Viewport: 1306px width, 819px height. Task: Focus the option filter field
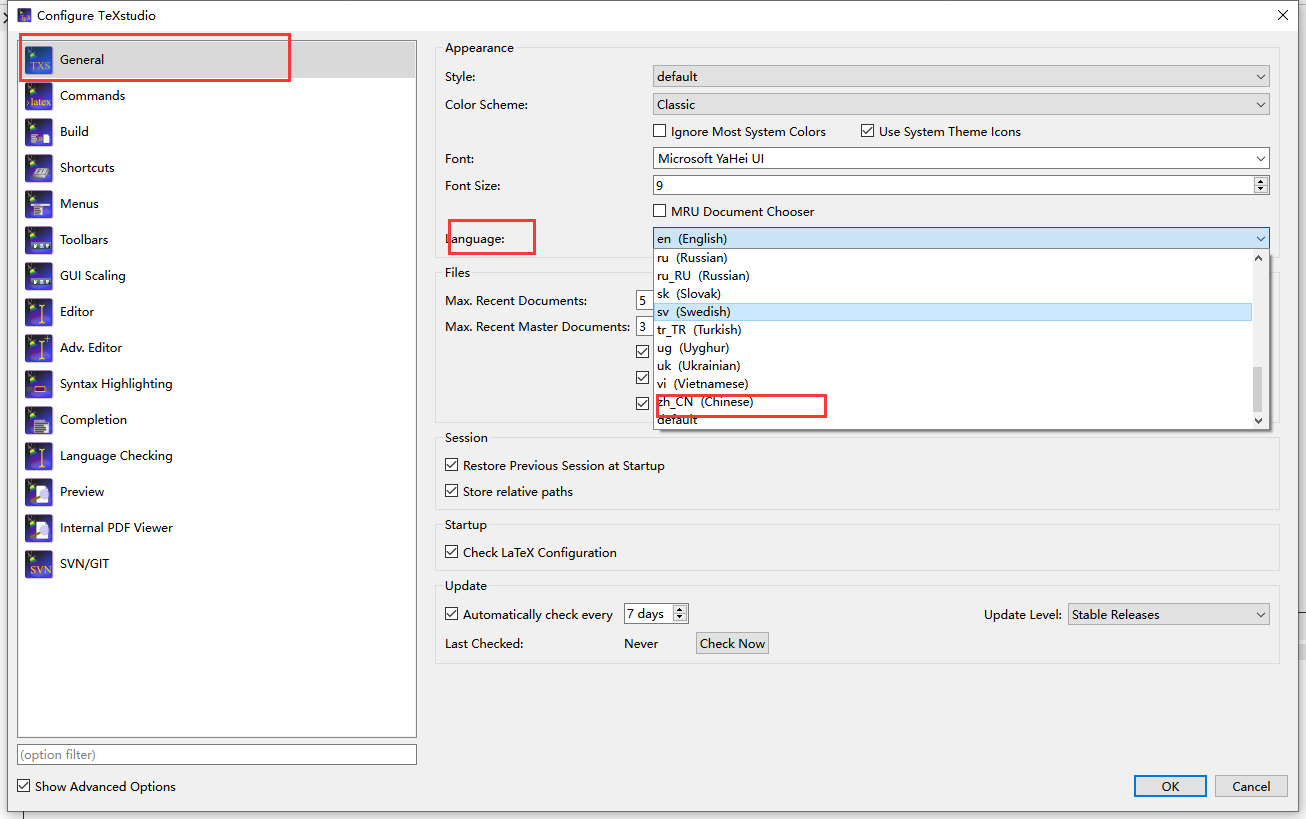(x=217, y=754)
